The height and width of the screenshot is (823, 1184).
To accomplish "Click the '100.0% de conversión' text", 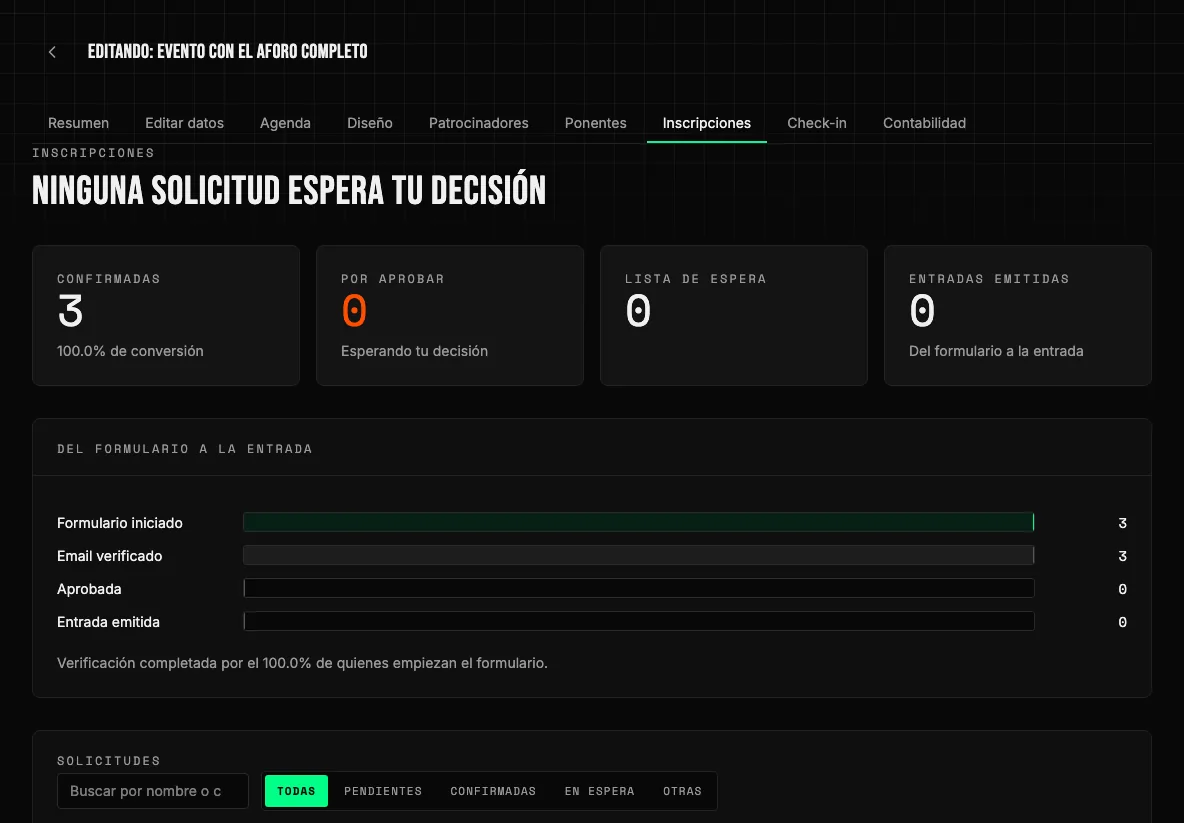I will tap(131, 351).
